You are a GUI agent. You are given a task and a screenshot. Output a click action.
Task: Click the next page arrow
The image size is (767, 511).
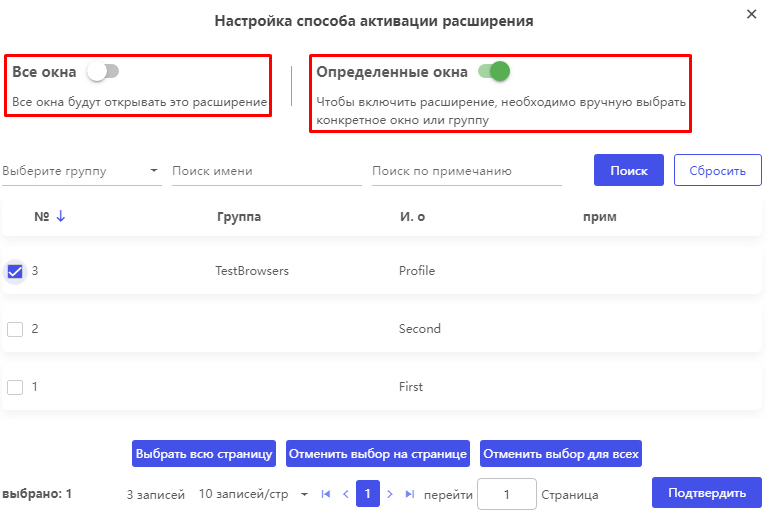(x=390, y=494)
